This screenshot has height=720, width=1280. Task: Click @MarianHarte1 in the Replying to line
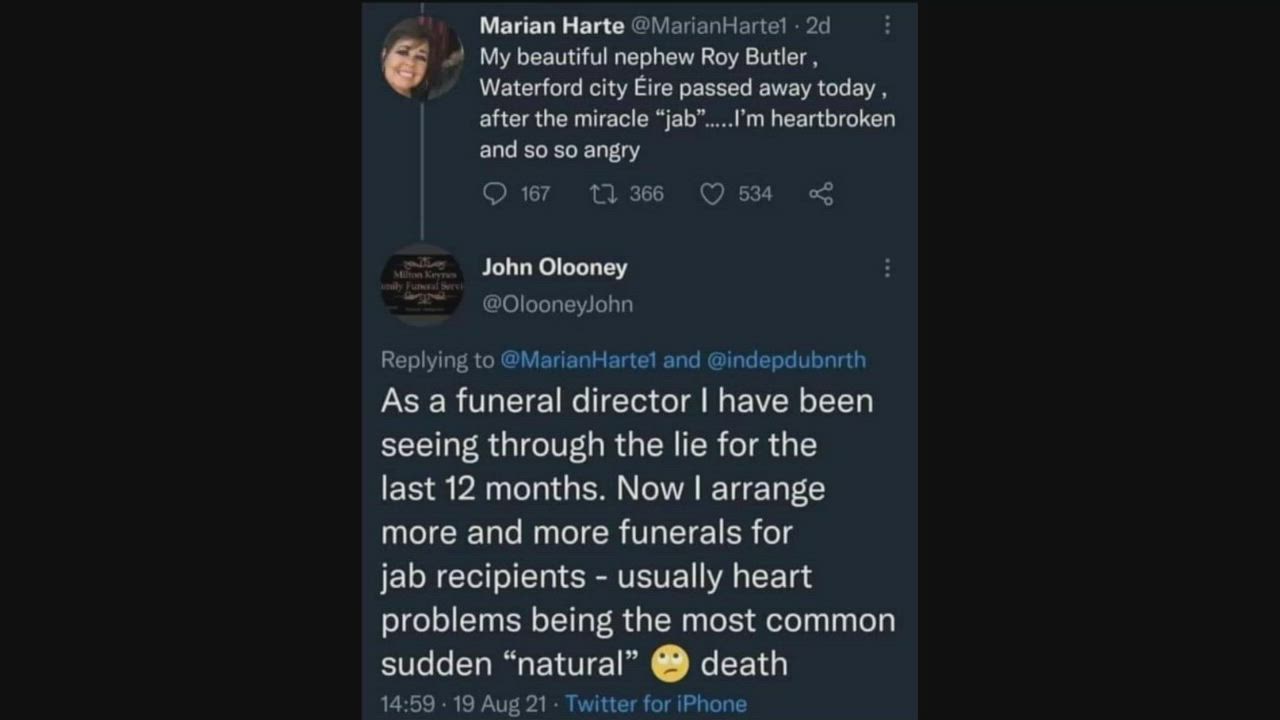(577, 360)
